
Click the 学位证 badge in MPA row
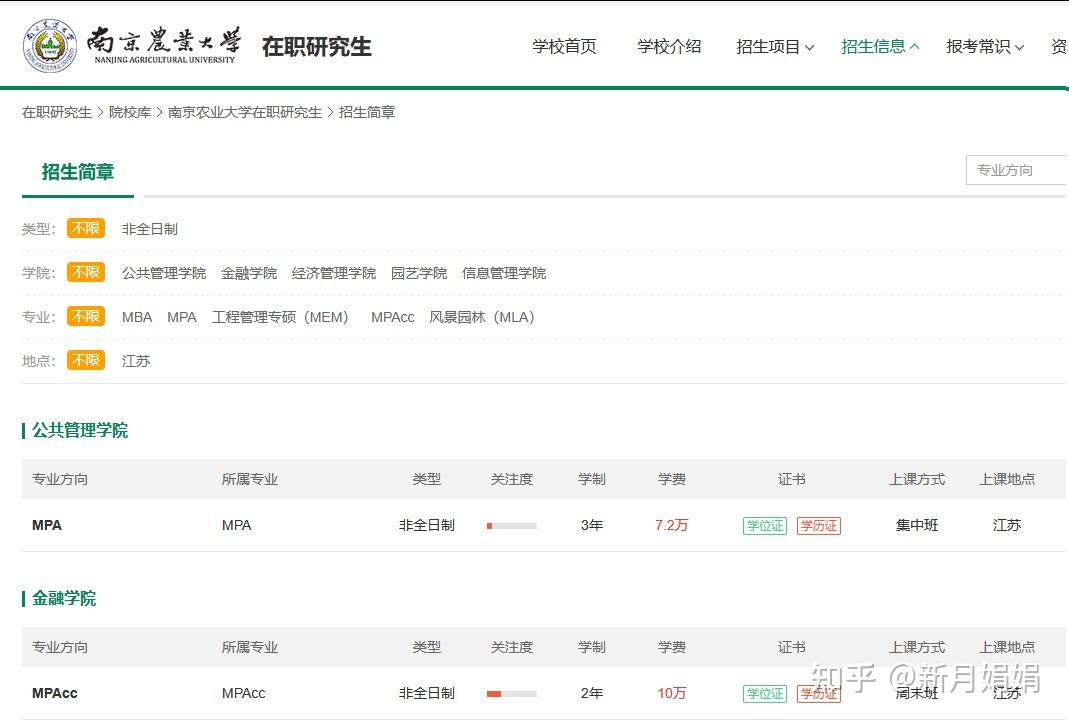765,526
